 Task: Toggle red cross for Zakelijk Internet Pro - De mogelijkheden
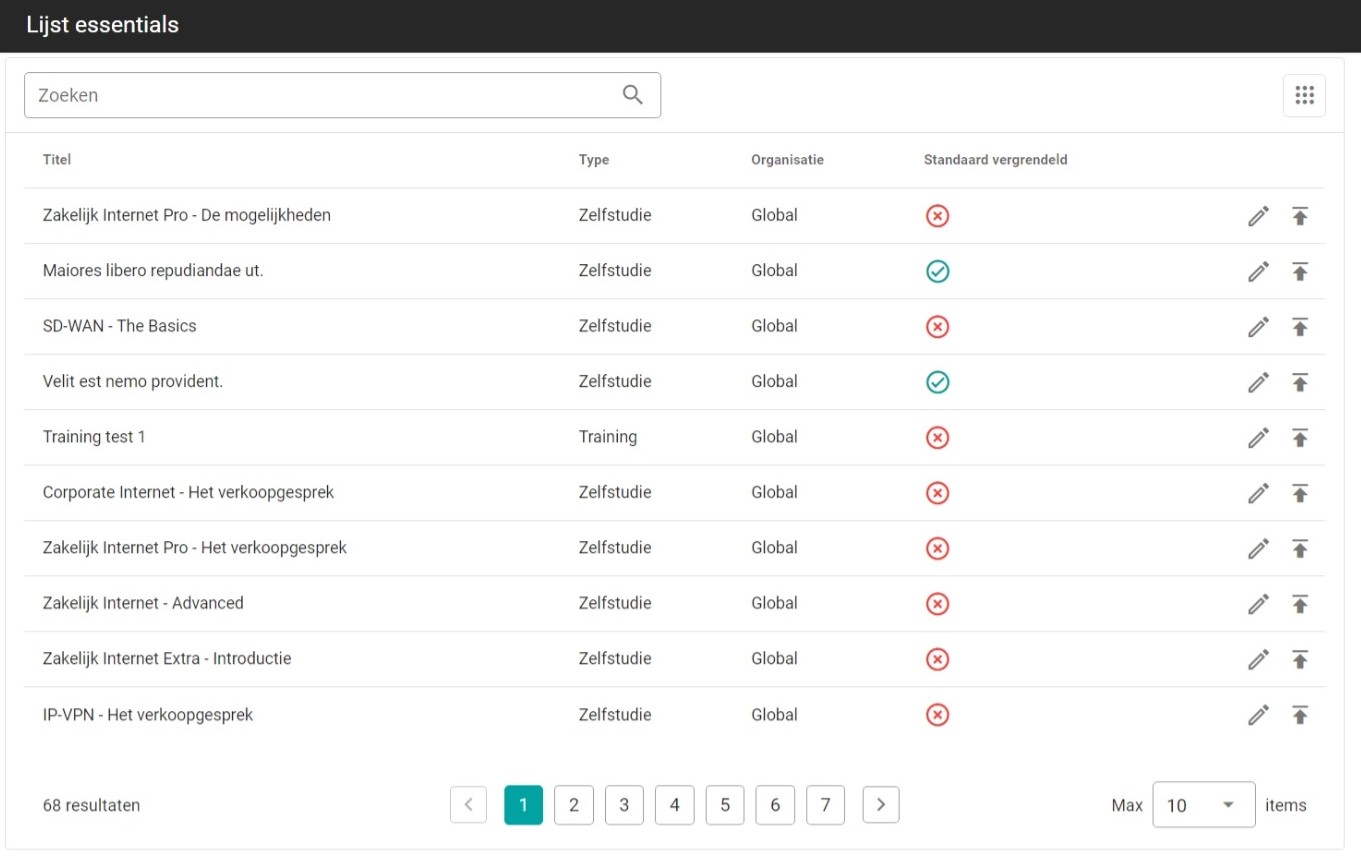pos(937,216)
